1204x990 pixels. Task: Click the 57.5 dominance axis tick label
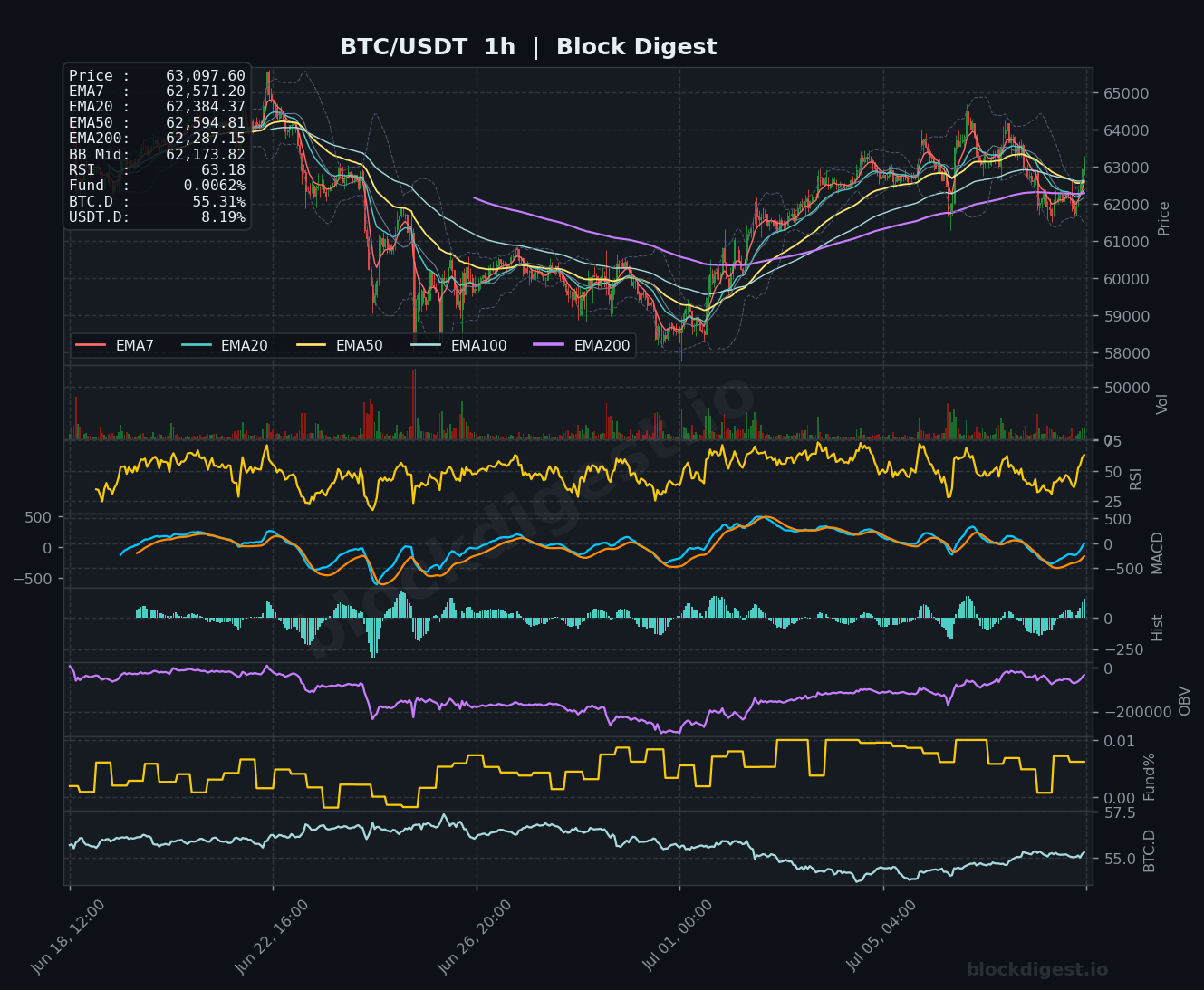tap(1119, 812)
